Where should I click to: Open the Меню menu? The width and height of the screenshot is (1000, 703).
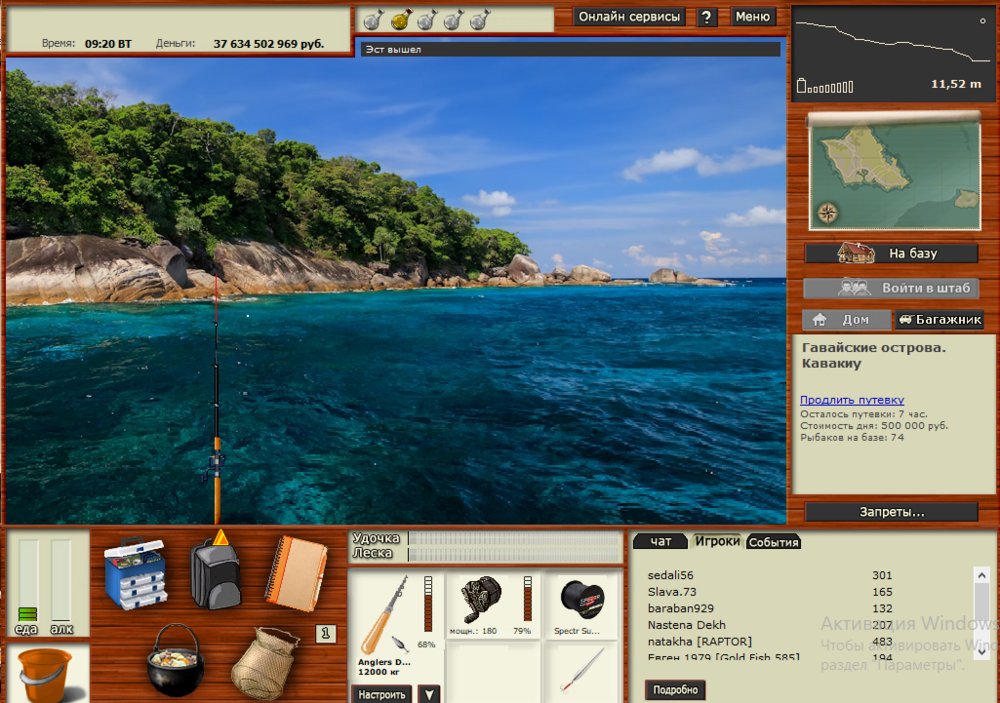coord(753,17)
